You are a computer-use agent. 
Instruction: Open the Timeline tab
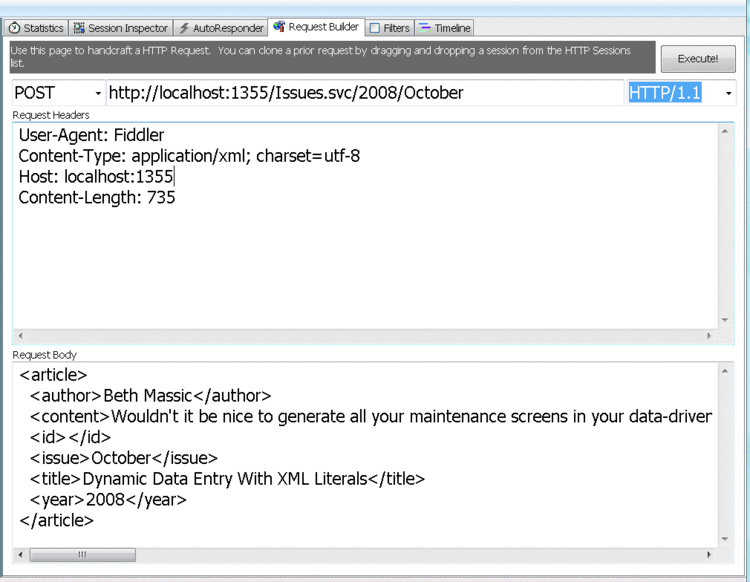[x=444, y=28]
